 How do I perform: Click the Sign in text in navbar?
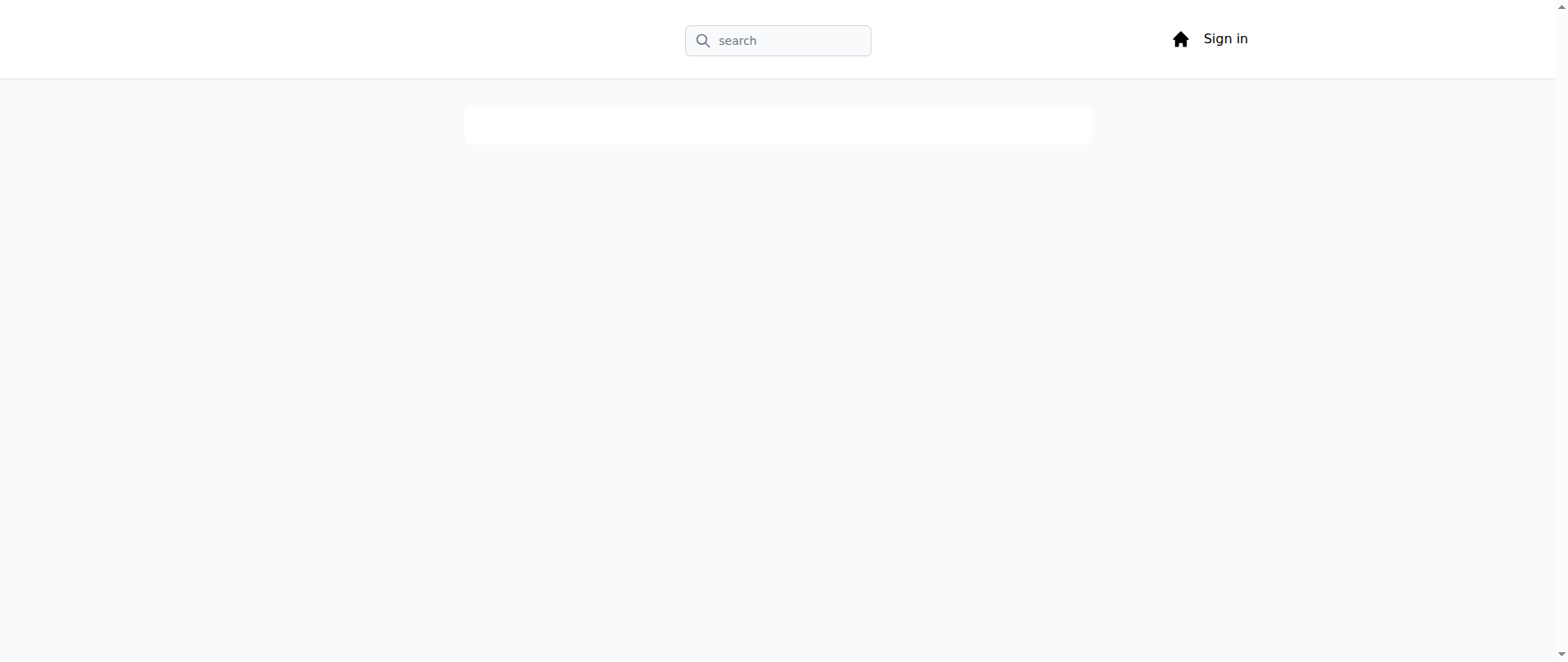[x=1225, y=39]
